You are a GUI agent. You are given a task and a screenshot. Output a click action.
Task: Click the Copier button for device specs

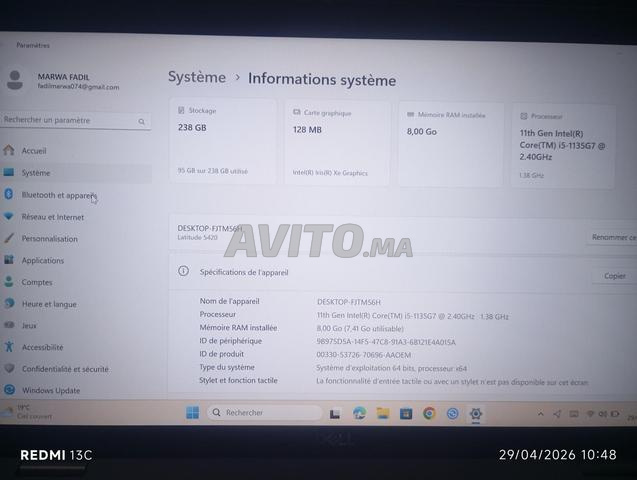pos(614,276)
